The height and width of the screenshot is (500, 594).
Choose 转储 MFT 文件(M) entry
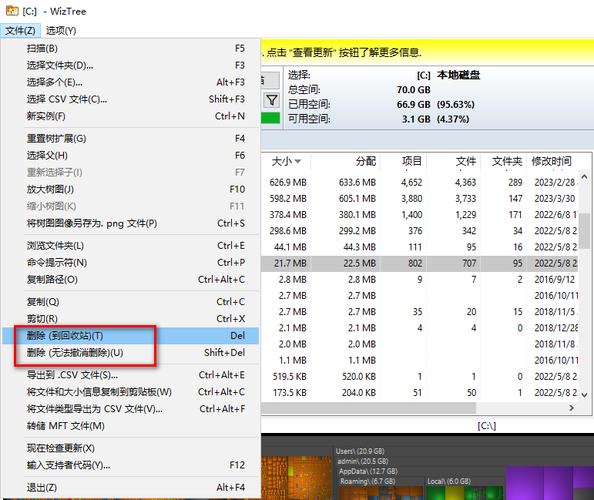pos(131,426)
